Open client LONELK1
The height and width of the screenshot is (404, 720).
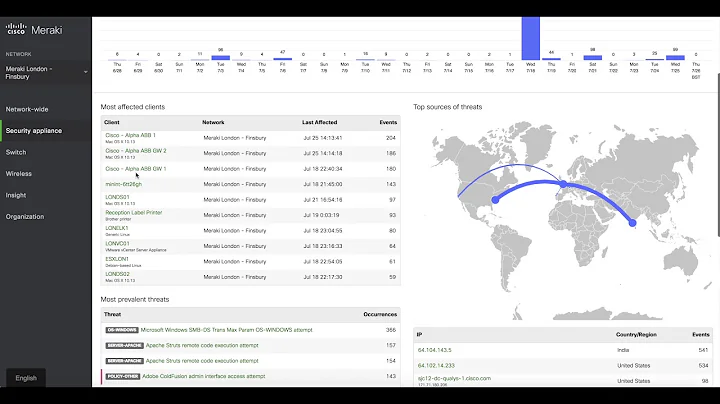pos(117,228)
